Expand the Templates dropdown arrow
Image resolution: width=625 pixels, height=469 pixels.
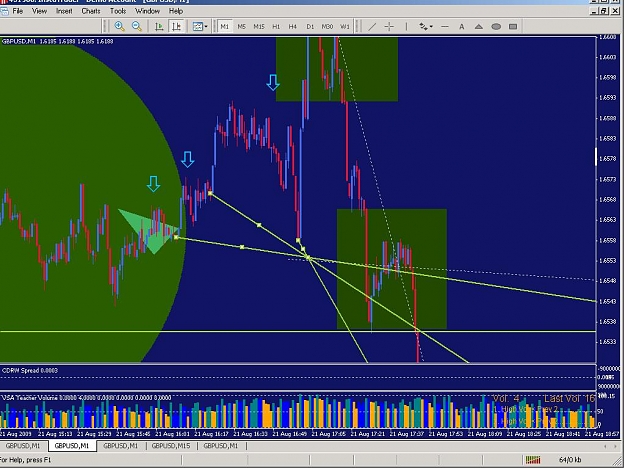click(206, 26)
